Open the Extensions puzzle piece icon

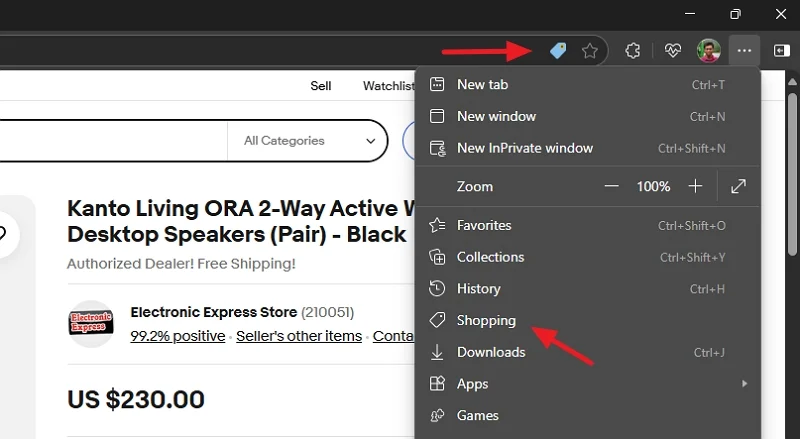click(633, 51)
